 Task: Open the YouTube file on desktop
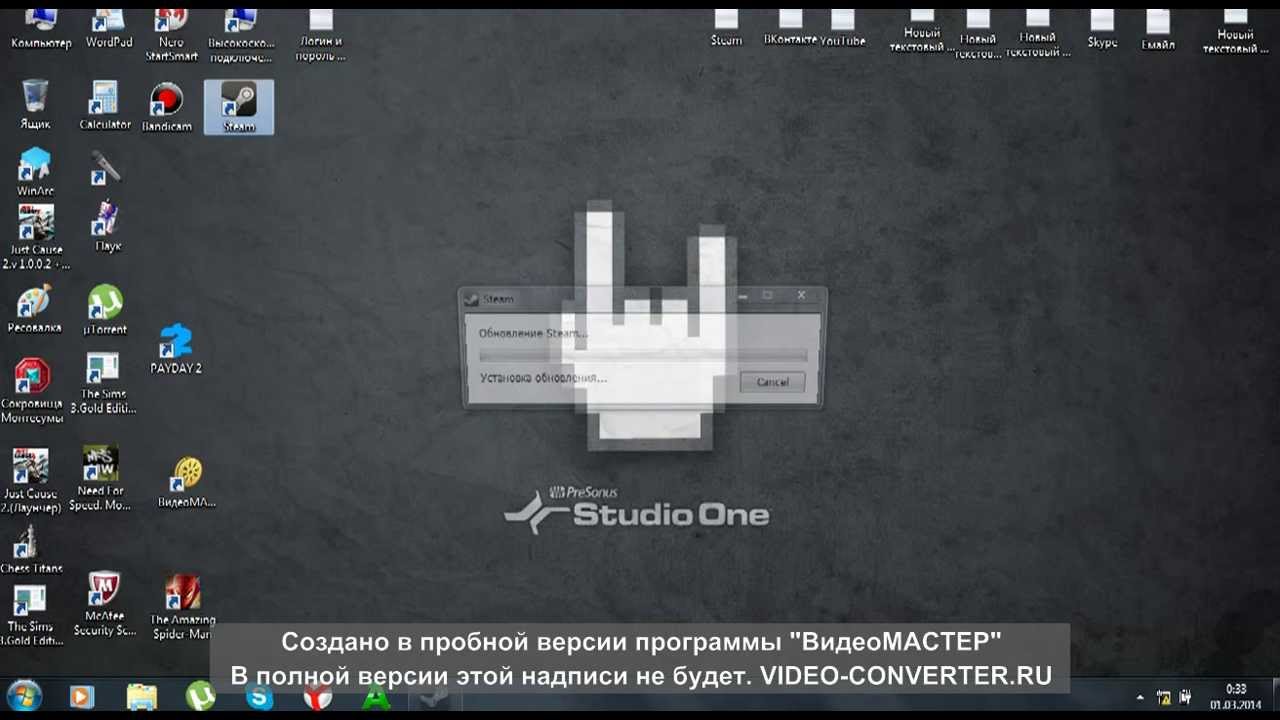click(842, 28)
